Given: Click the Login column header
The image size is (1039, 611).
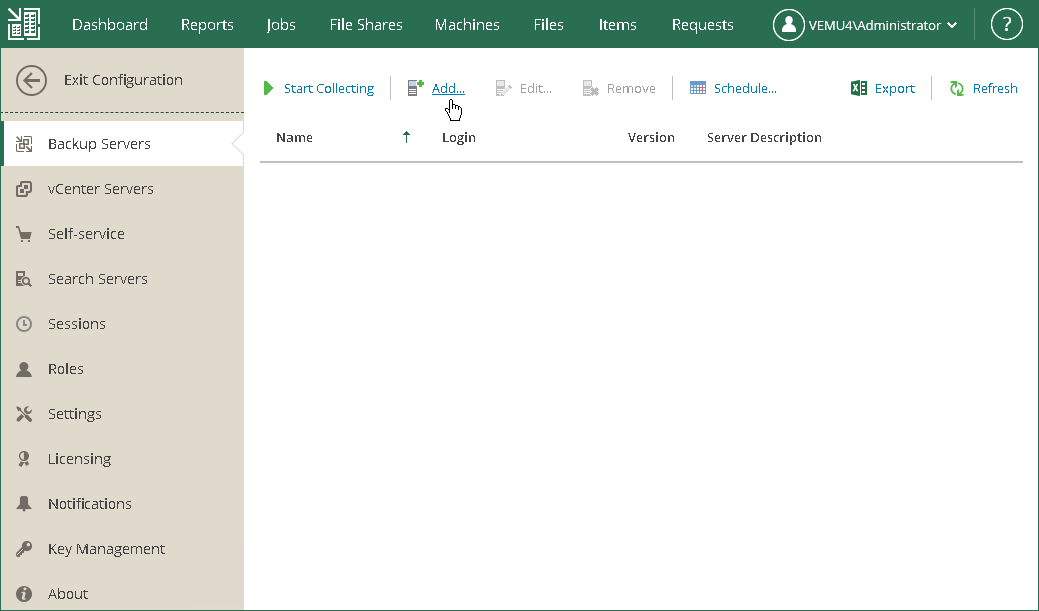Looking at the screenshot, I should [x=459, y=137].
